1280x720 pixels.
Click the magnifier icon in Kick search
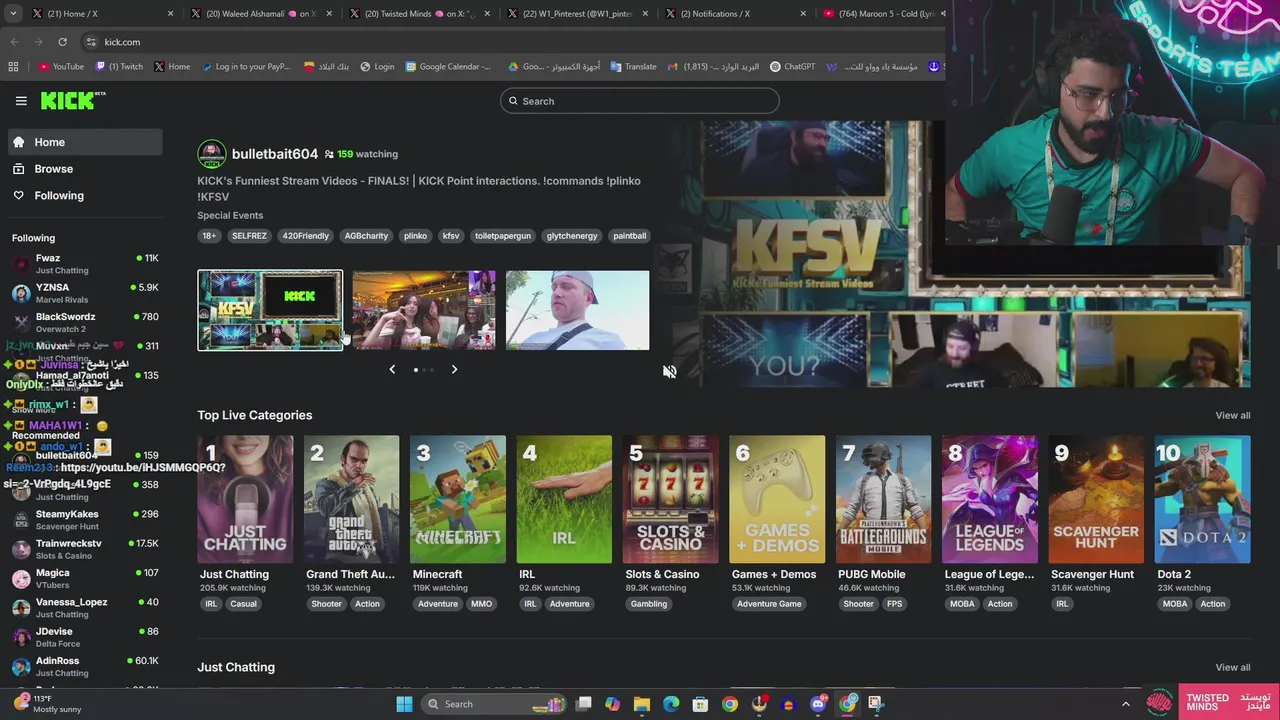click(513, 101)
